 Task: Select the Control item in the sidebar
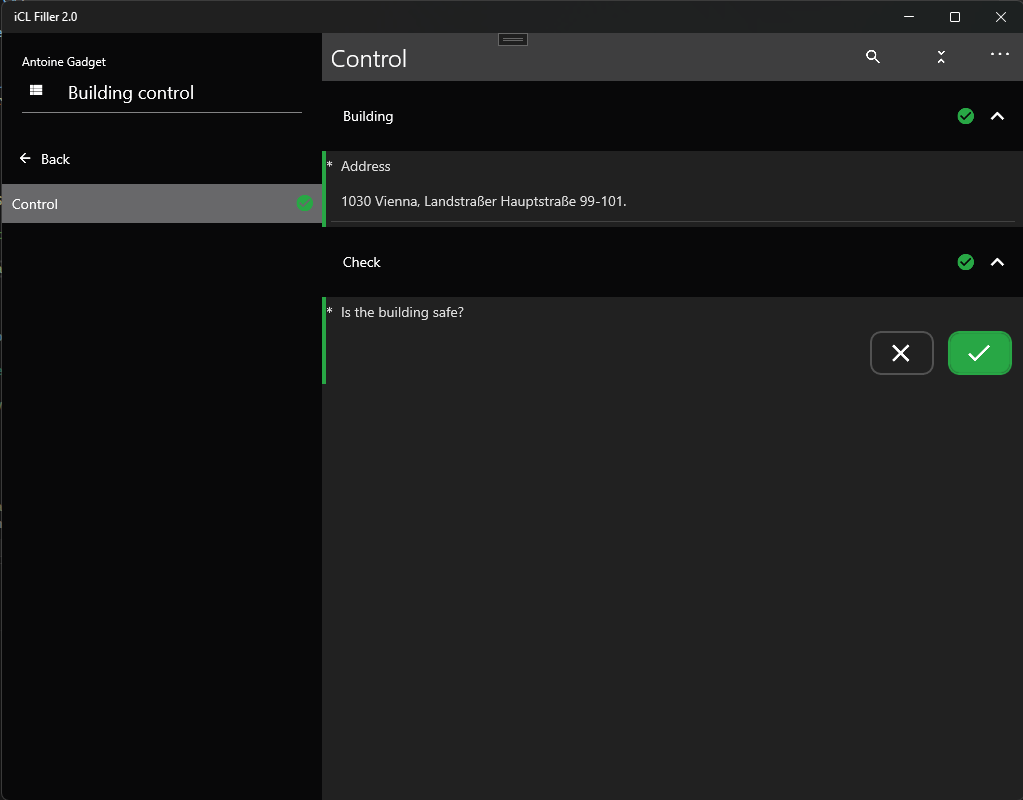tap(162, 204)
